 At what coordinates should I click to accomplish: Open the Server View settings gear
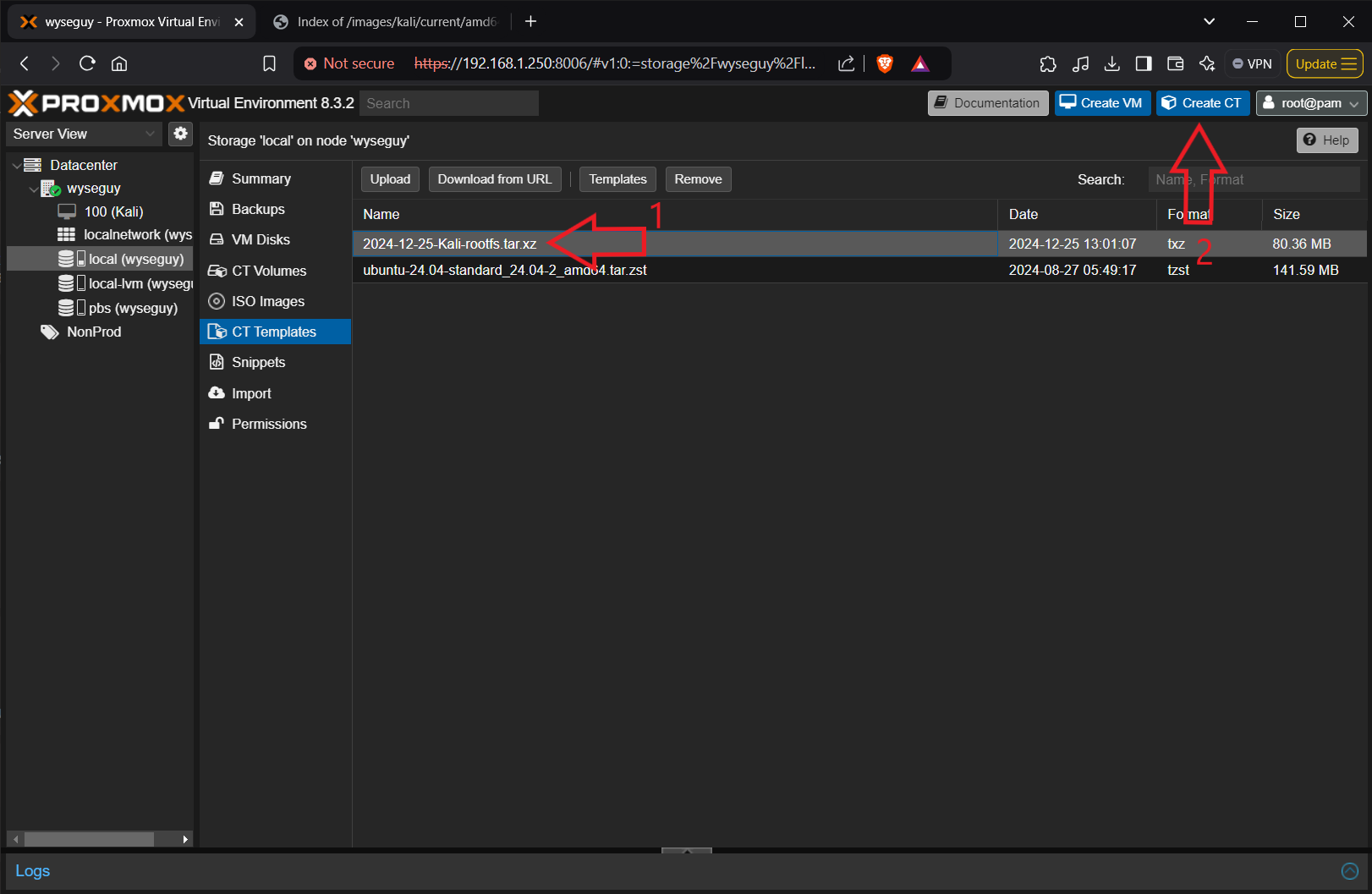point(180,134)
